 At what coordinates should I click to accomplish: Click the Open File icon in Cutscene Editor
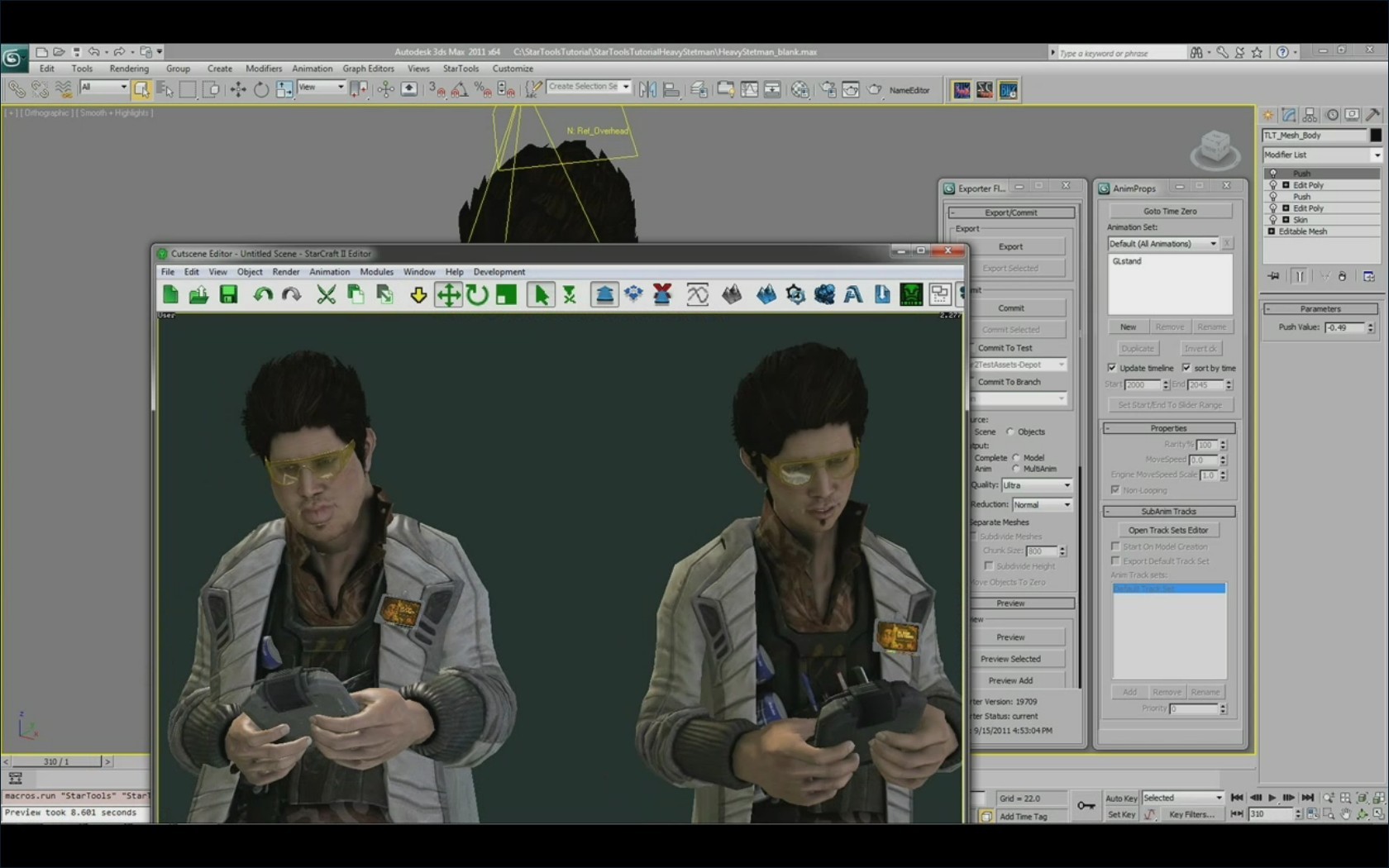click(198, 294)
